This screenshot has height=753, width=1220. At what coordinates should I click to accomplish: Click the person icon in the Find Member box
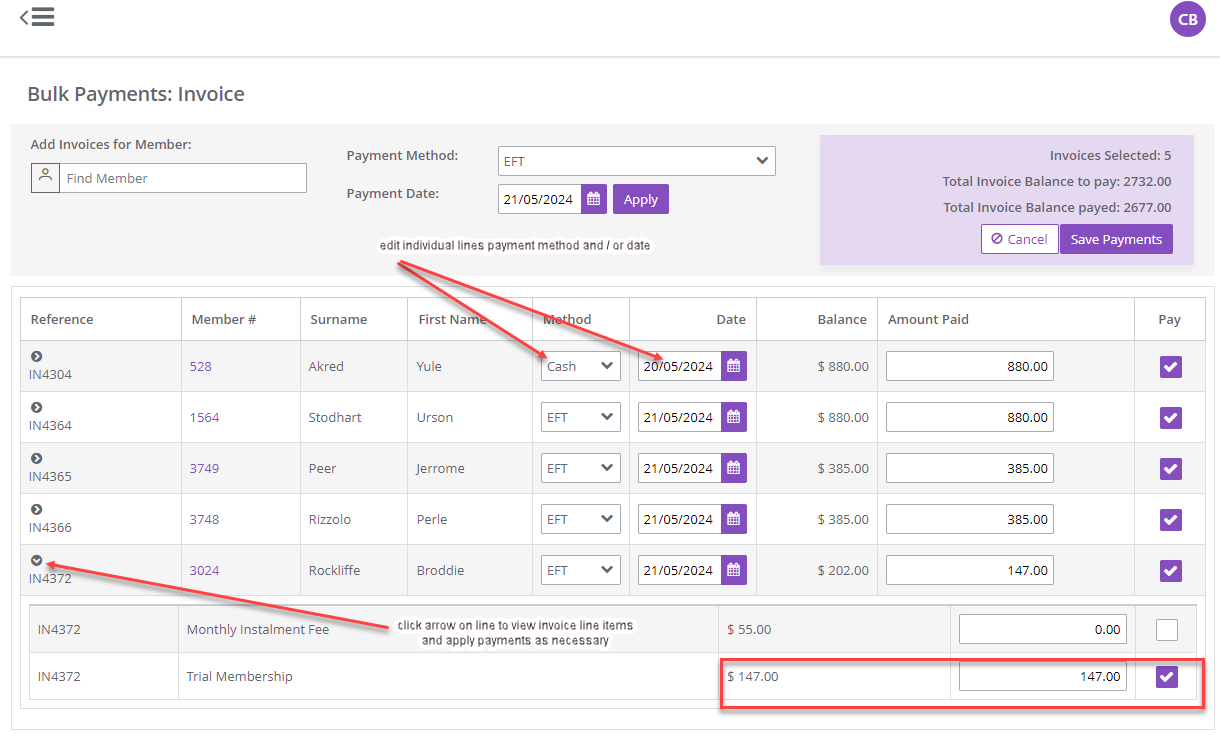45,177
